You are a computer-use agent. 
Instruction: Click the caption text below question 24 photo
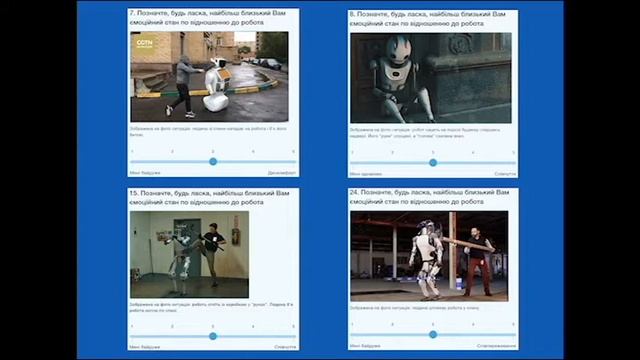pos(414,308)
